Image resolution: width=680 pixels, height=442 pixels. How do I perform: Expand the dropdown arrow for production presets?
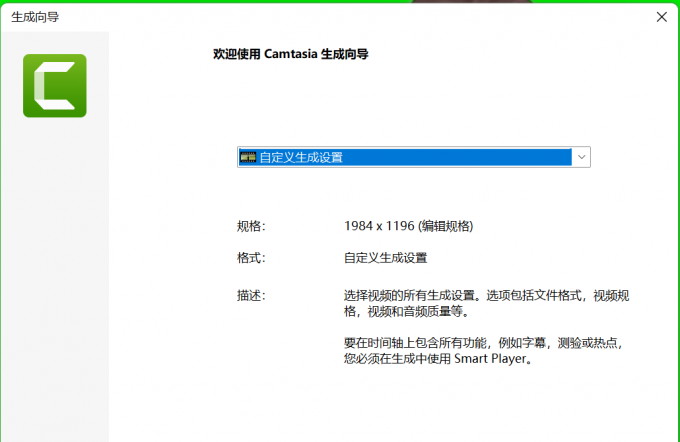pyautogui.click(x=582, y=157)
